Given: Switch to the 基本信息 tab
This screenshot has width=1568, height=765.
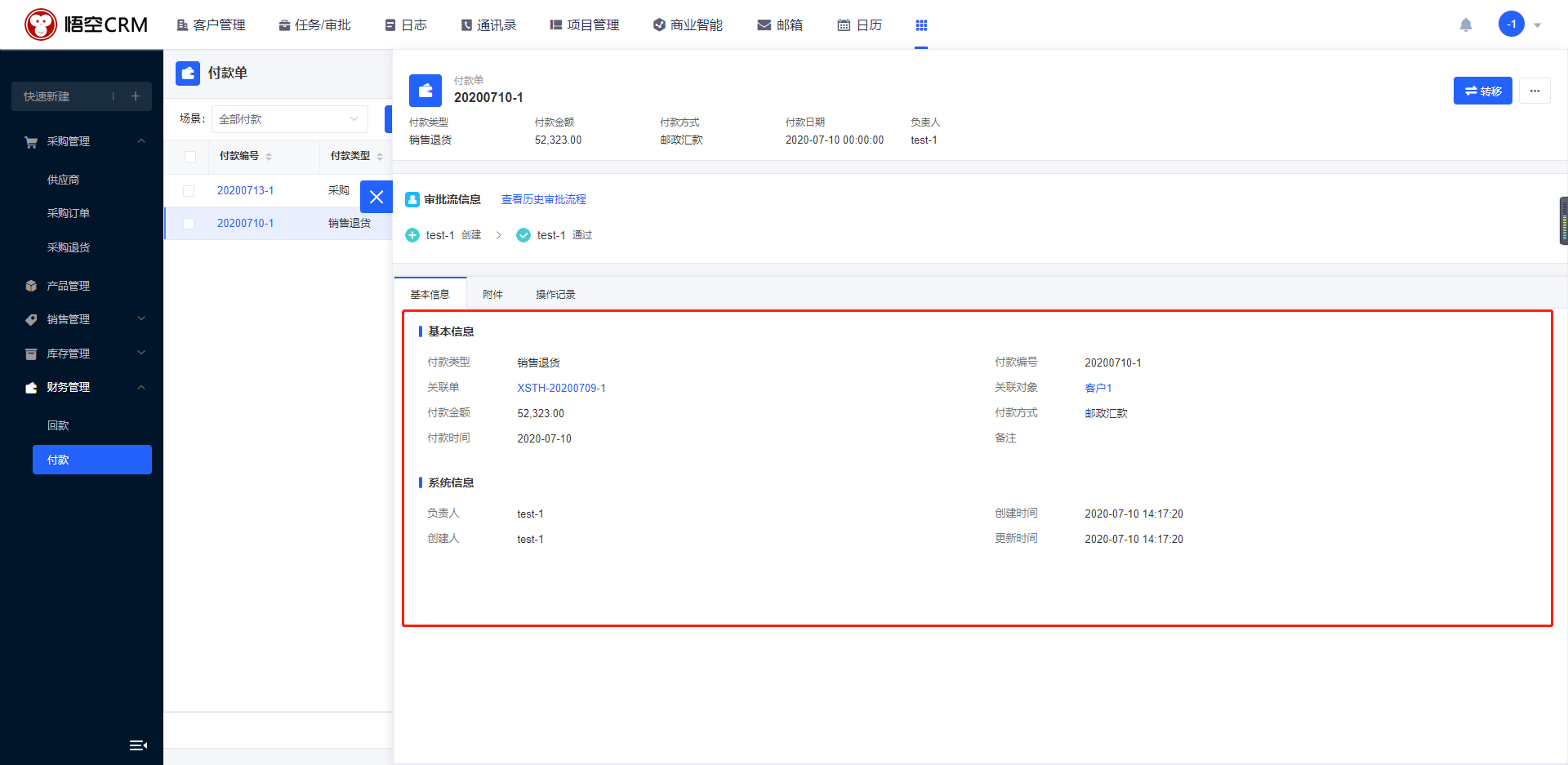Looking at the screenshot, I should 430,294.
